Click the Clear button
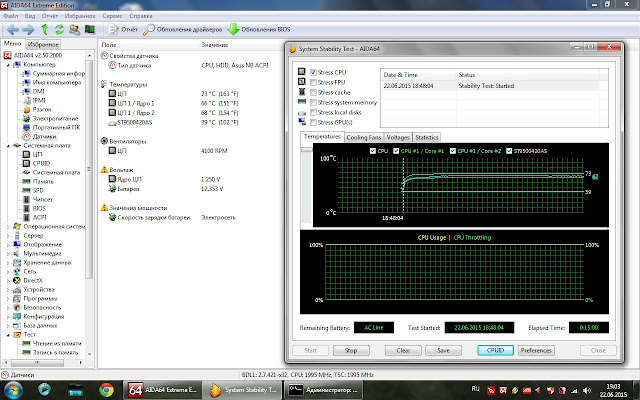The image size is (640, 400). (403, 350)
